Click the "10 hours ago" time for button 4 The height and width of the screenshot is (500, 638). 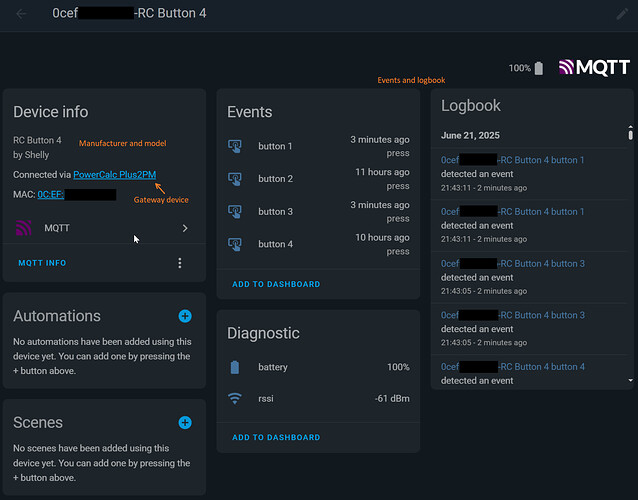(x=382, y=238)
